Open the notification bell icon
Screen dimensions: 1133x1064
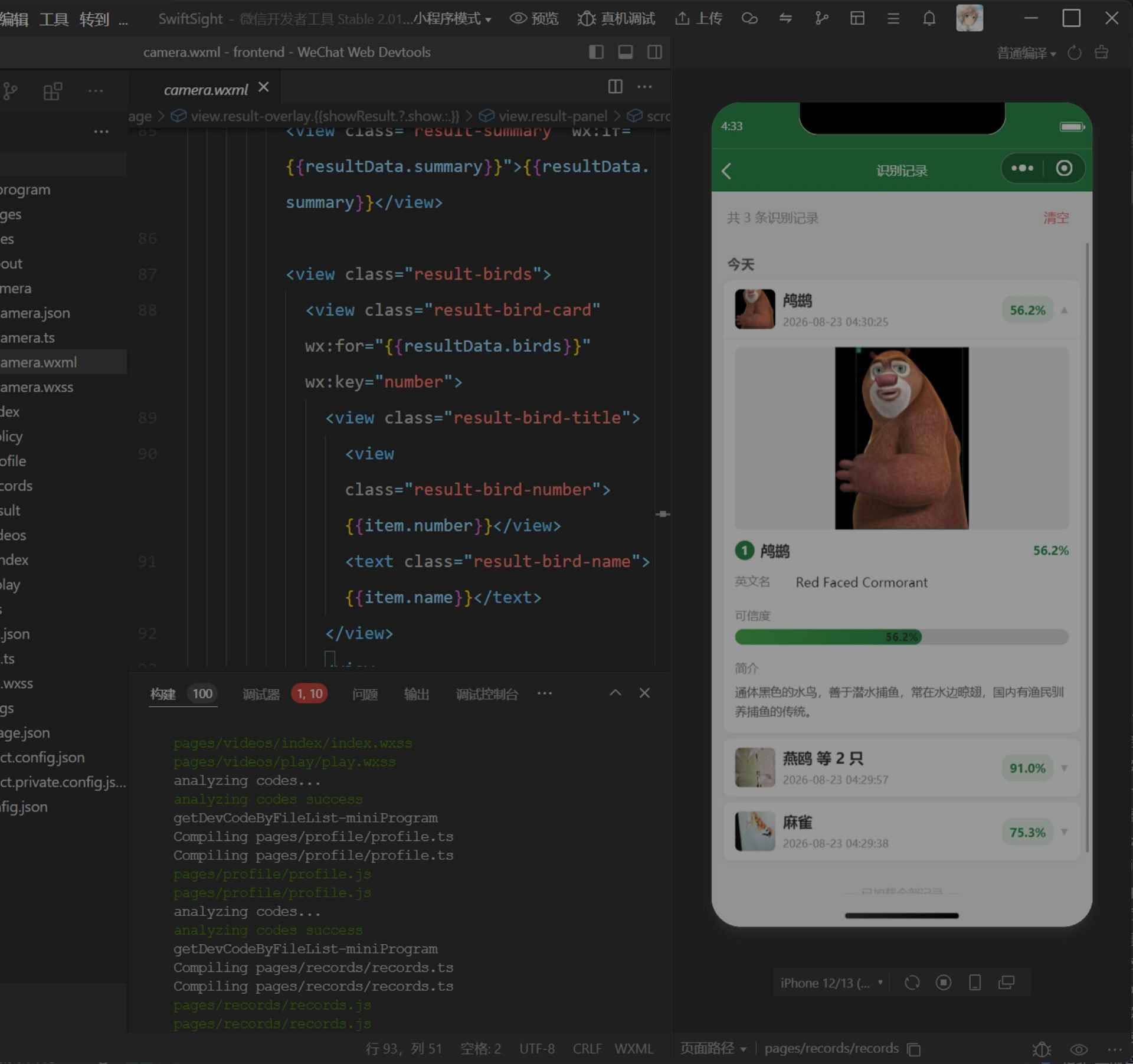click(x=929, y=19)
